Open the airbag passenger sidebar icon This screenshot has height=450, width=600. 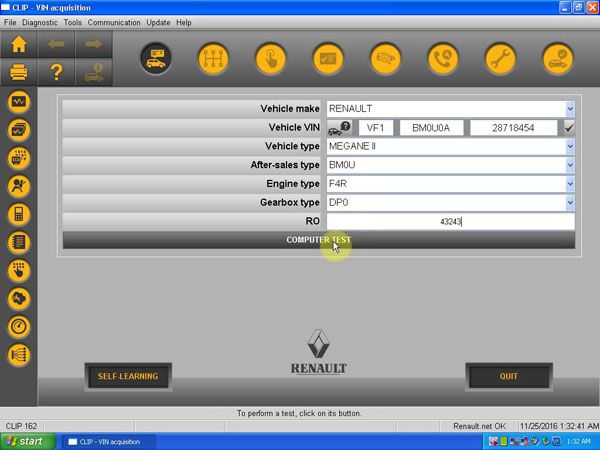click(x=19, y=186)
